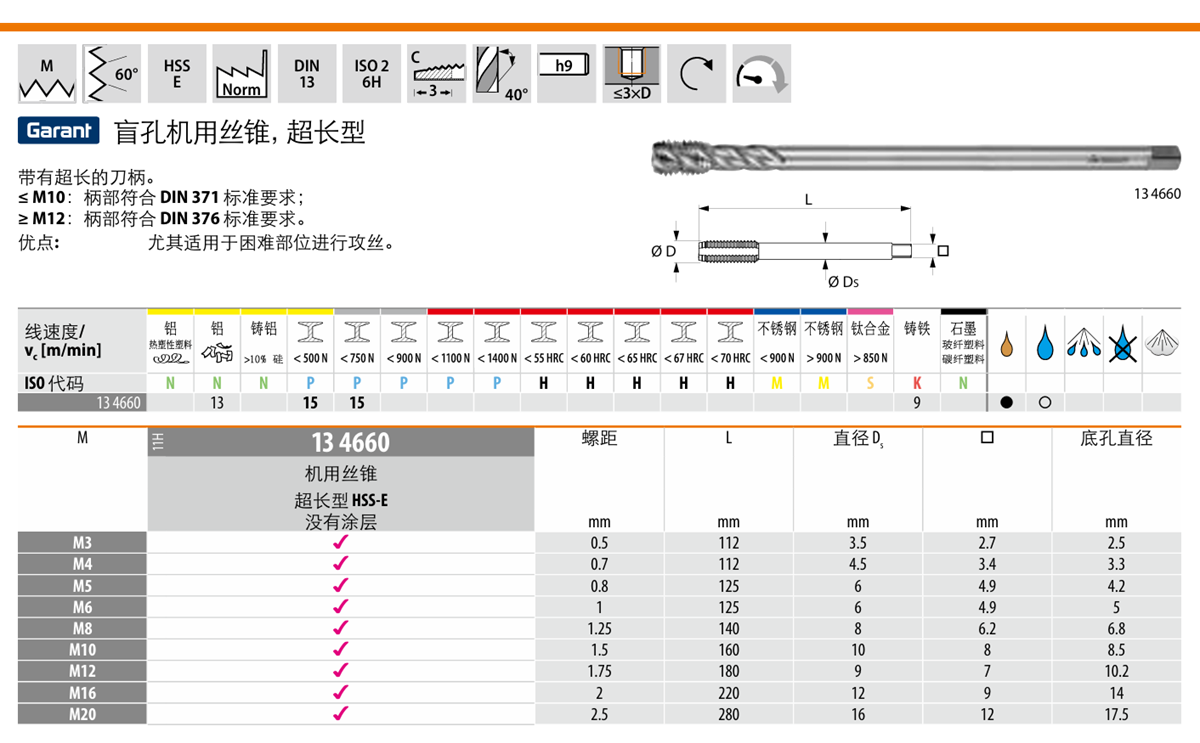Click the h9 shank tolerance icon
This screenshot has width=1200, height=743.
(x=567, y=73)
